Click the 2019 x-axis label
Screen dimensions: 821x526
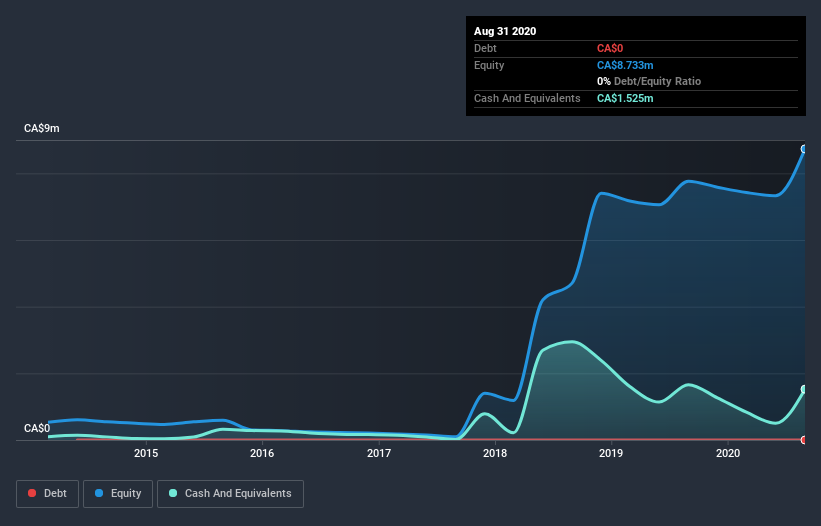point(611,453)
